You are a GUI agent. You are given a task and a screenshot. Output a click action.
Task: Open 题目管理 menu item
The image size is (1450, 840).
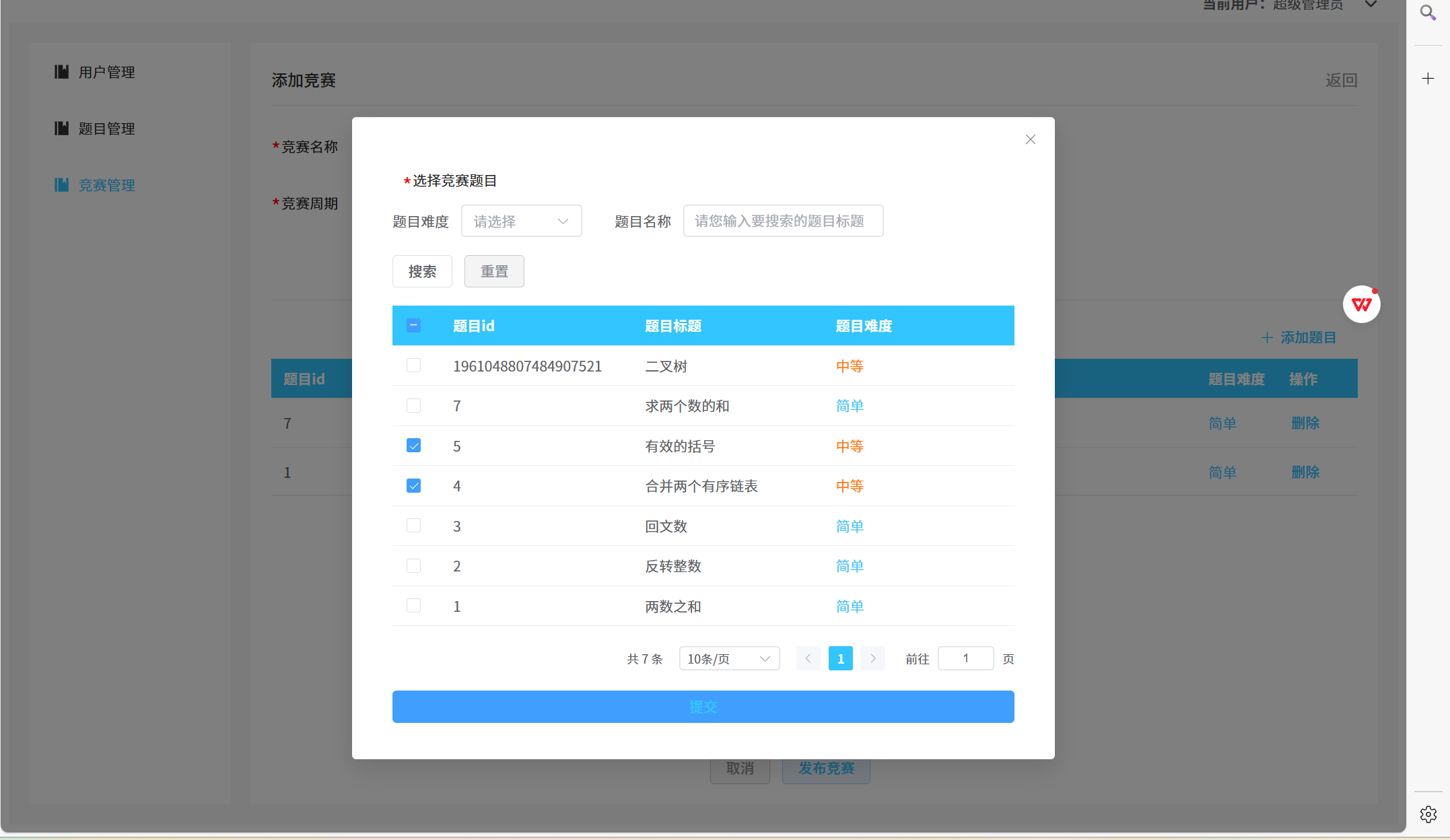[106, 129]
